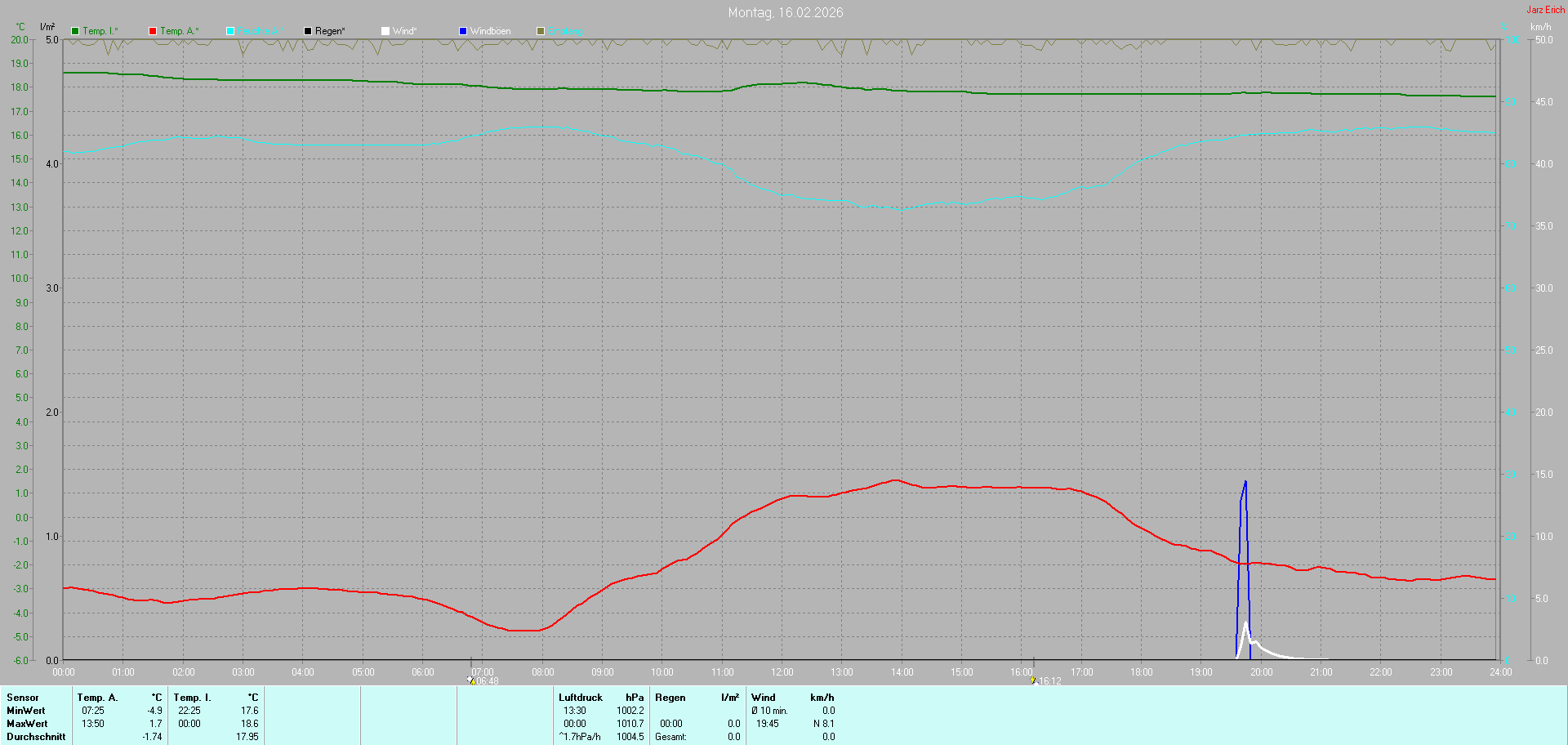Click the 'Durchschnitt' row label
The width and height of the screenshot is (1568, 745).
[x=36, y=737]
